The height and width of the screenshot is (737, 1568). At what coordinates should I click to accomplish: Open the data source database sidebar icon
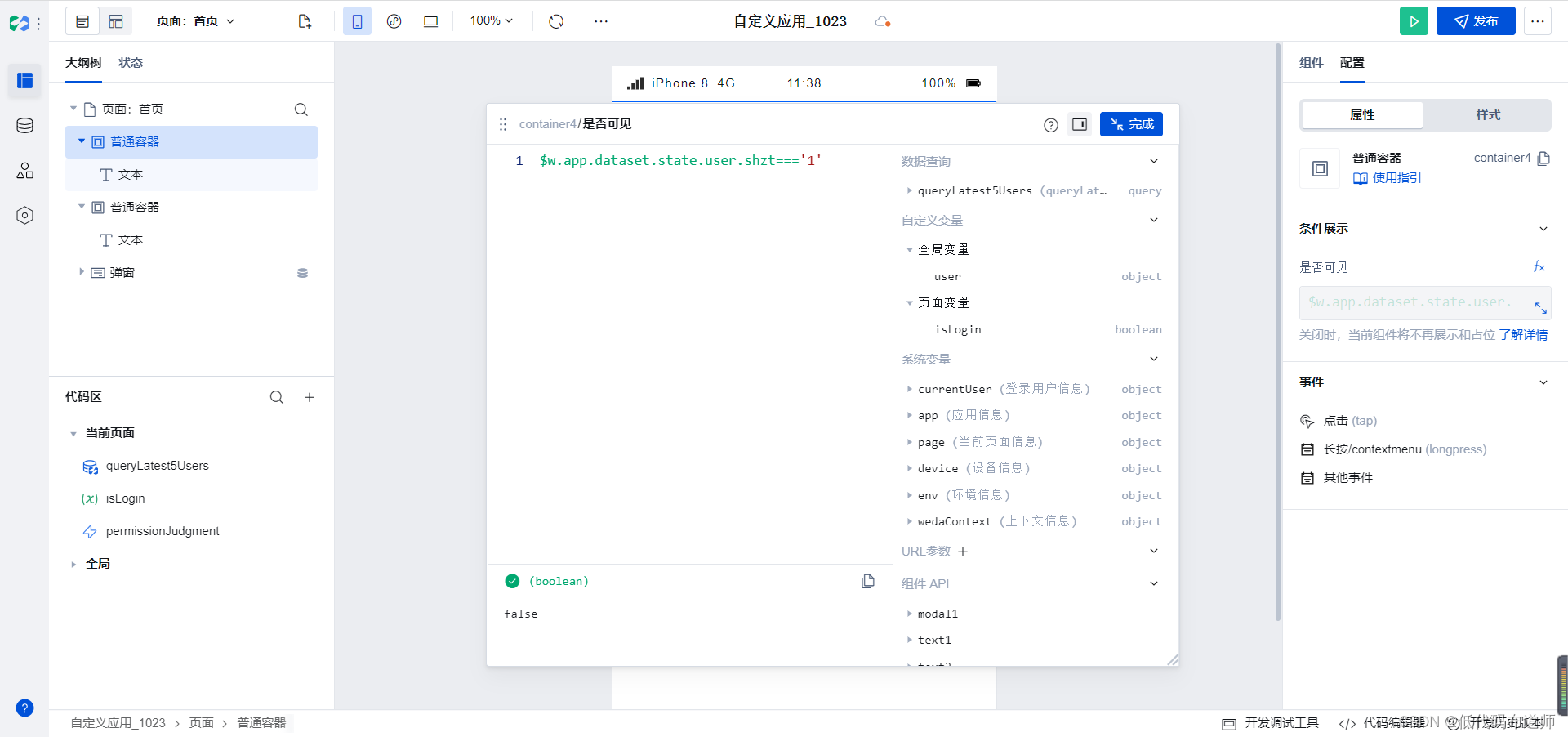24,125
